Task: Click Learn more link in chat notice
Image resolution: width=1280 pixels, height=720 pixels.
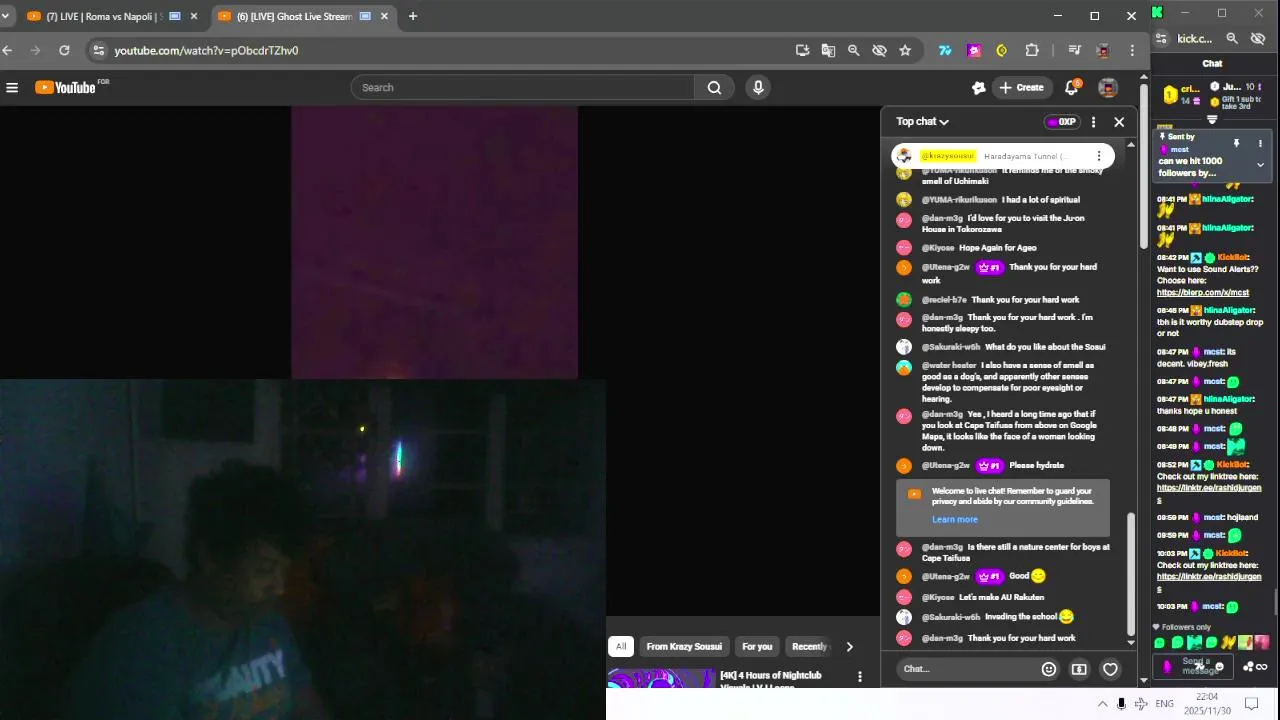Action: [x=955, y=519]
